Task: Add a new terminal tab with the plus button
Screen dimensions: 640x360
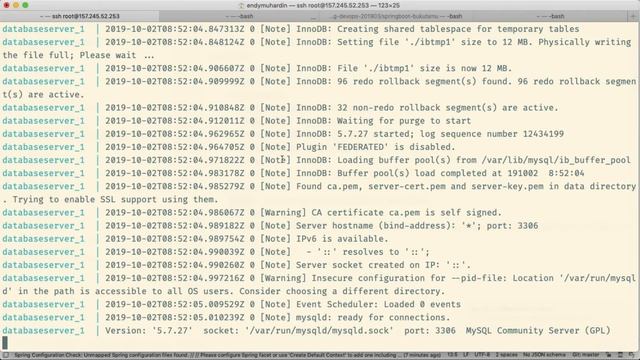Action: coord(633,16)
